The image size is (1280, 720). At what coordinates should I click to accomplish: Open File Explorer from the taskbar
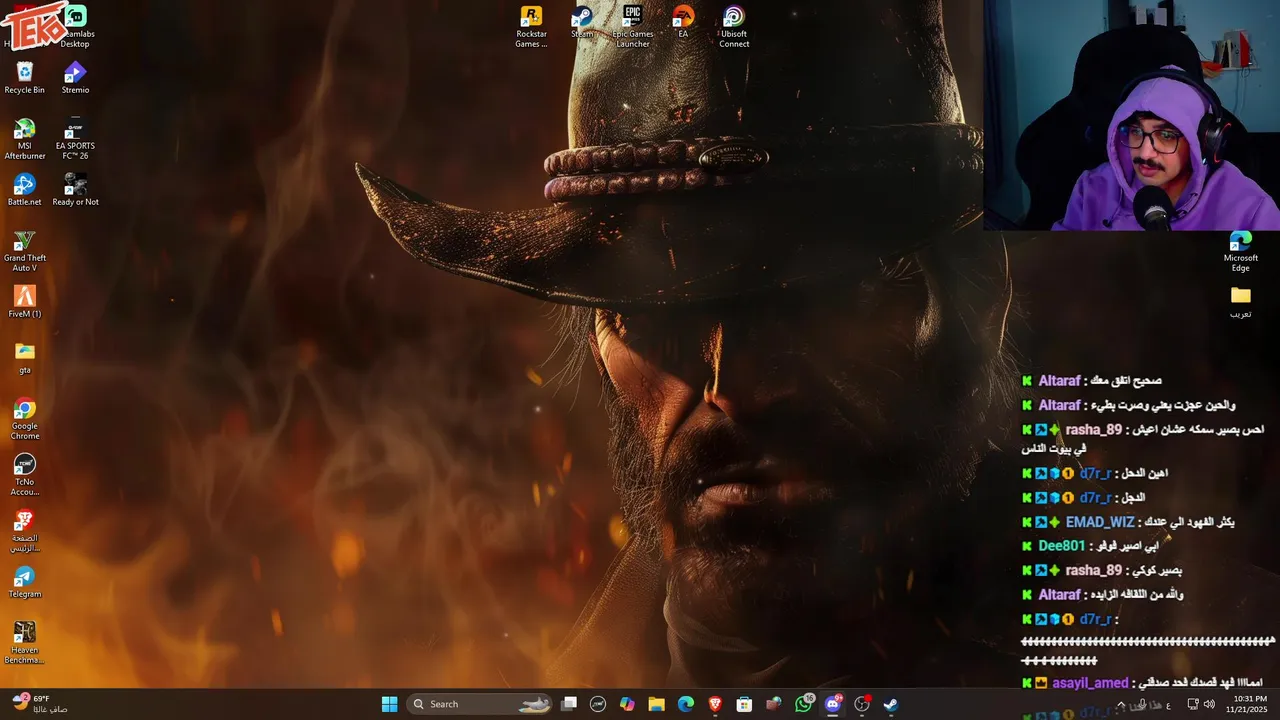(656, 704)
